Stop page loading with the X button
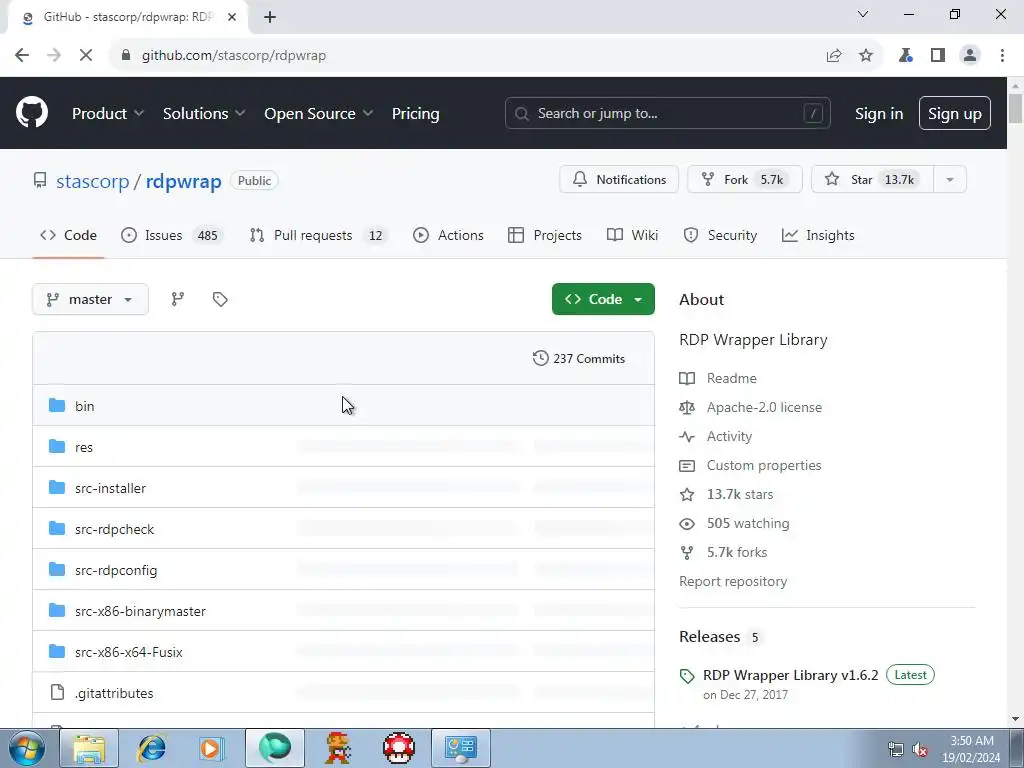Viewport: 1024px width, 768px height. [x=86, y=56]
